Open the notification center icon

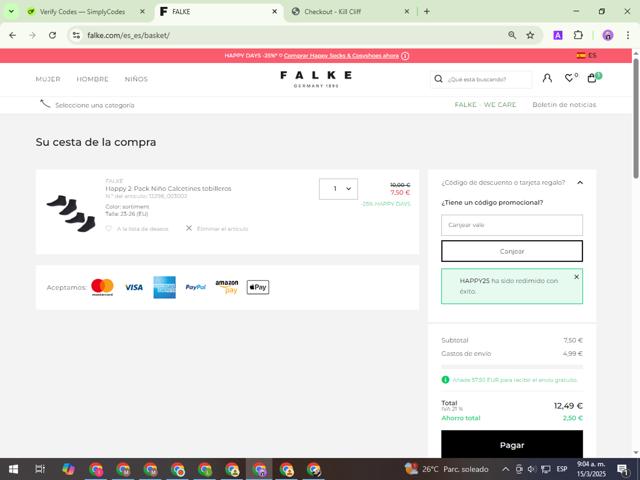click(622, 469)
